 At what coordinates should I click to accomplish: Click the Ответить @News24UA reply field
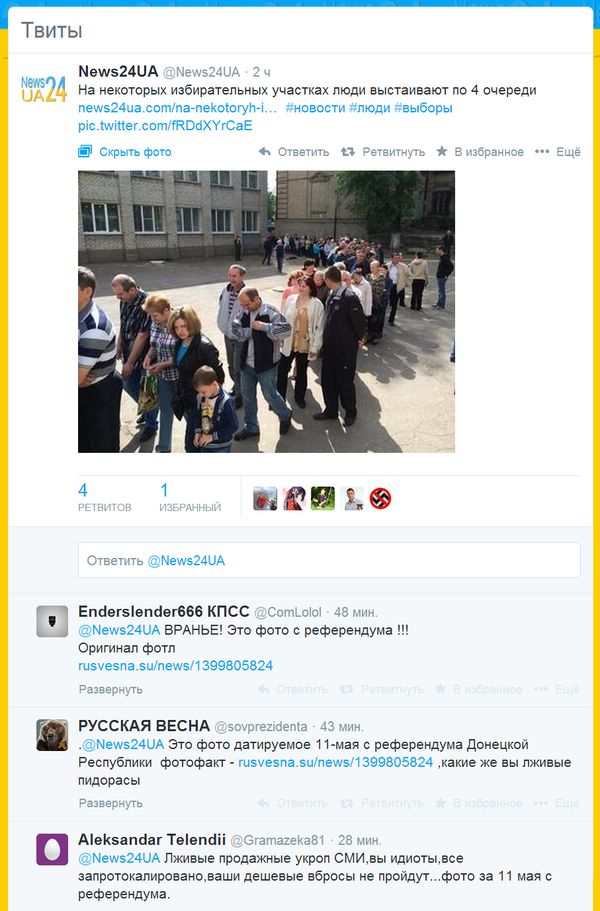pyautogui.click(x=329, y=560)
